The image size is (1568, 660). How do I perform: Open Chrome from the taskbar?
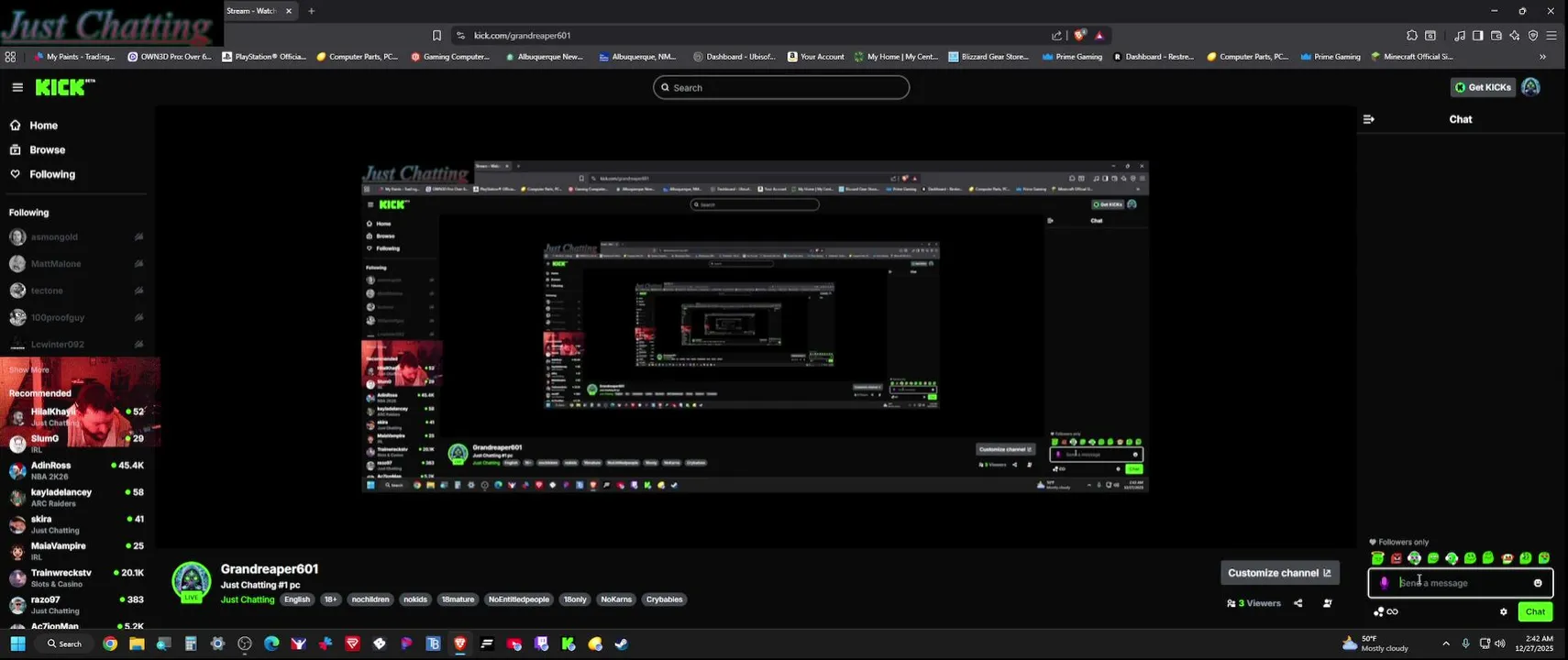coord(110,643)
